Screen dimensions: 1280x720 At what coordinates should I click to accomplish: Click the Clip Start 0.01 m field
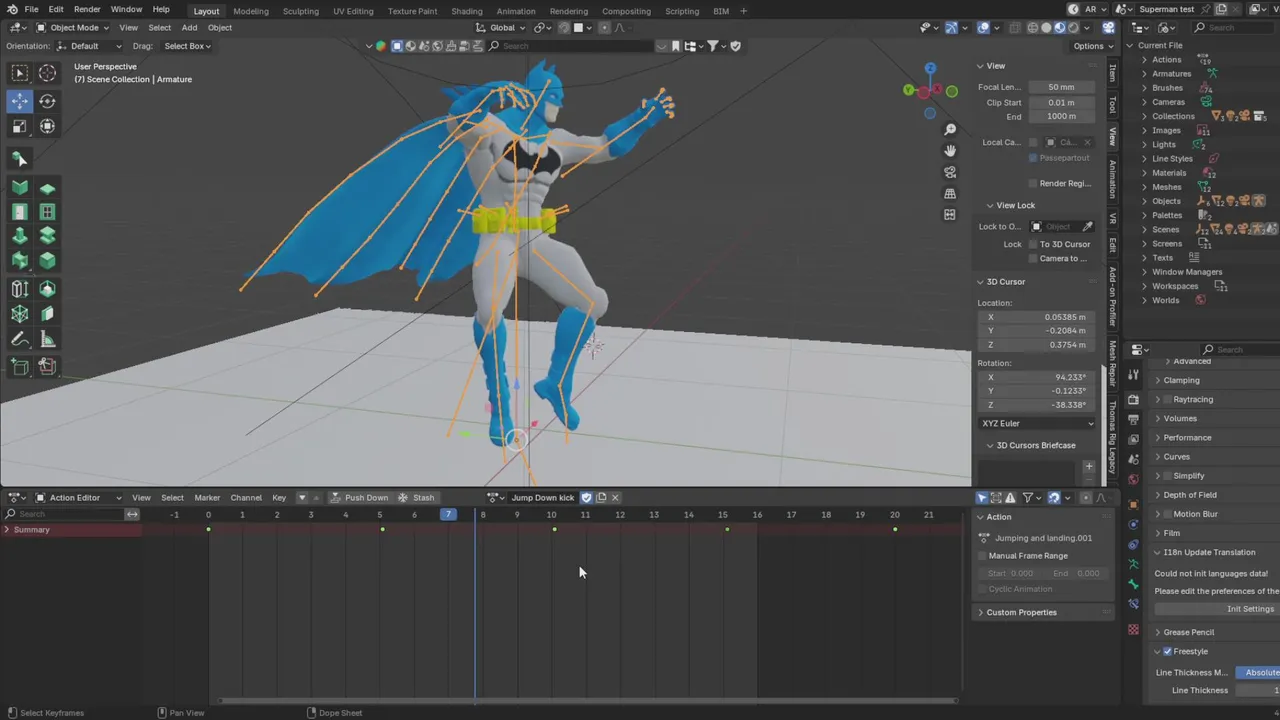tap(1062, 102)
